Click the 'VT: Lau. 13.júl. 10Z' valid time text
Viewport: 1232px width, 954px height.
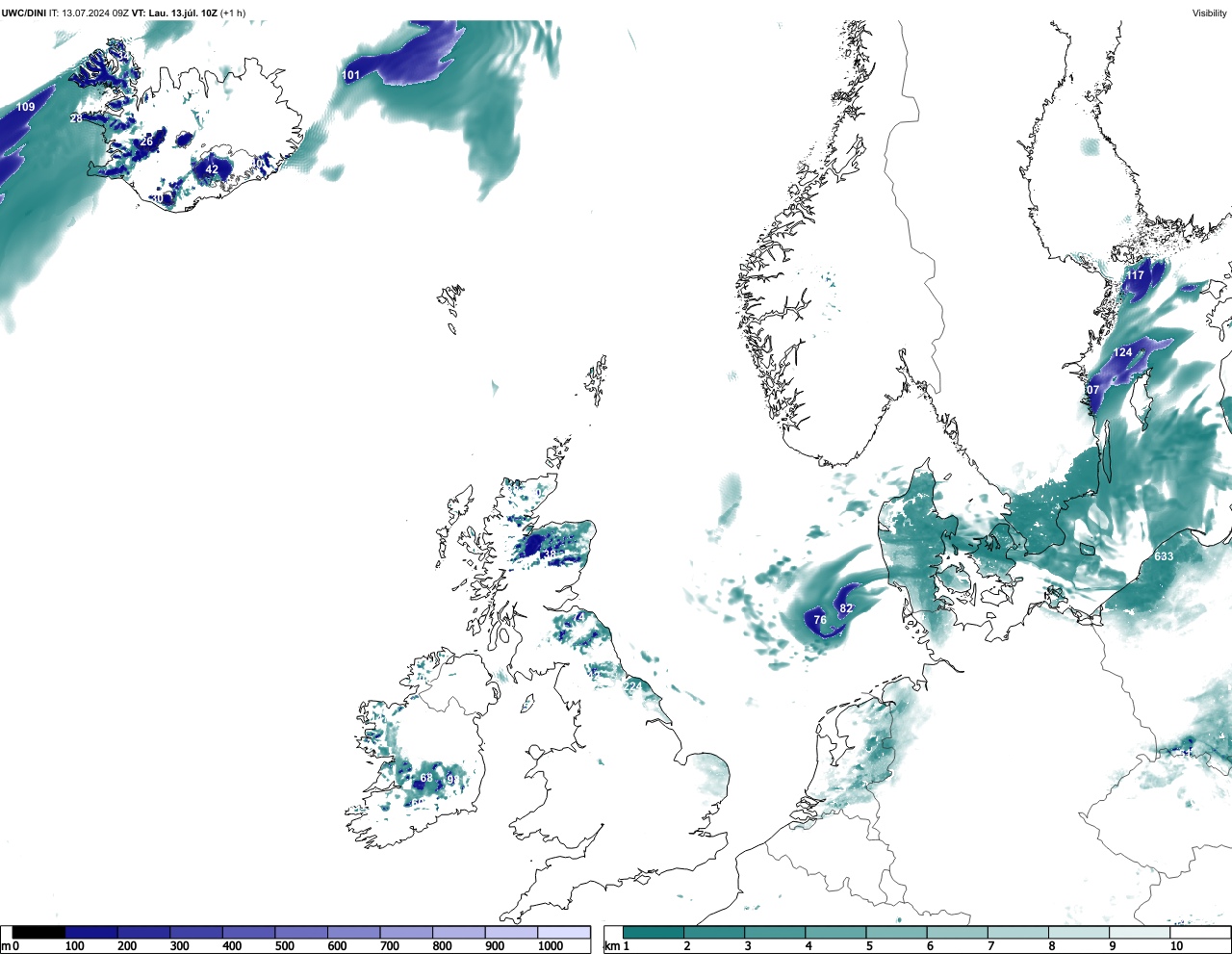click(174, 13)
